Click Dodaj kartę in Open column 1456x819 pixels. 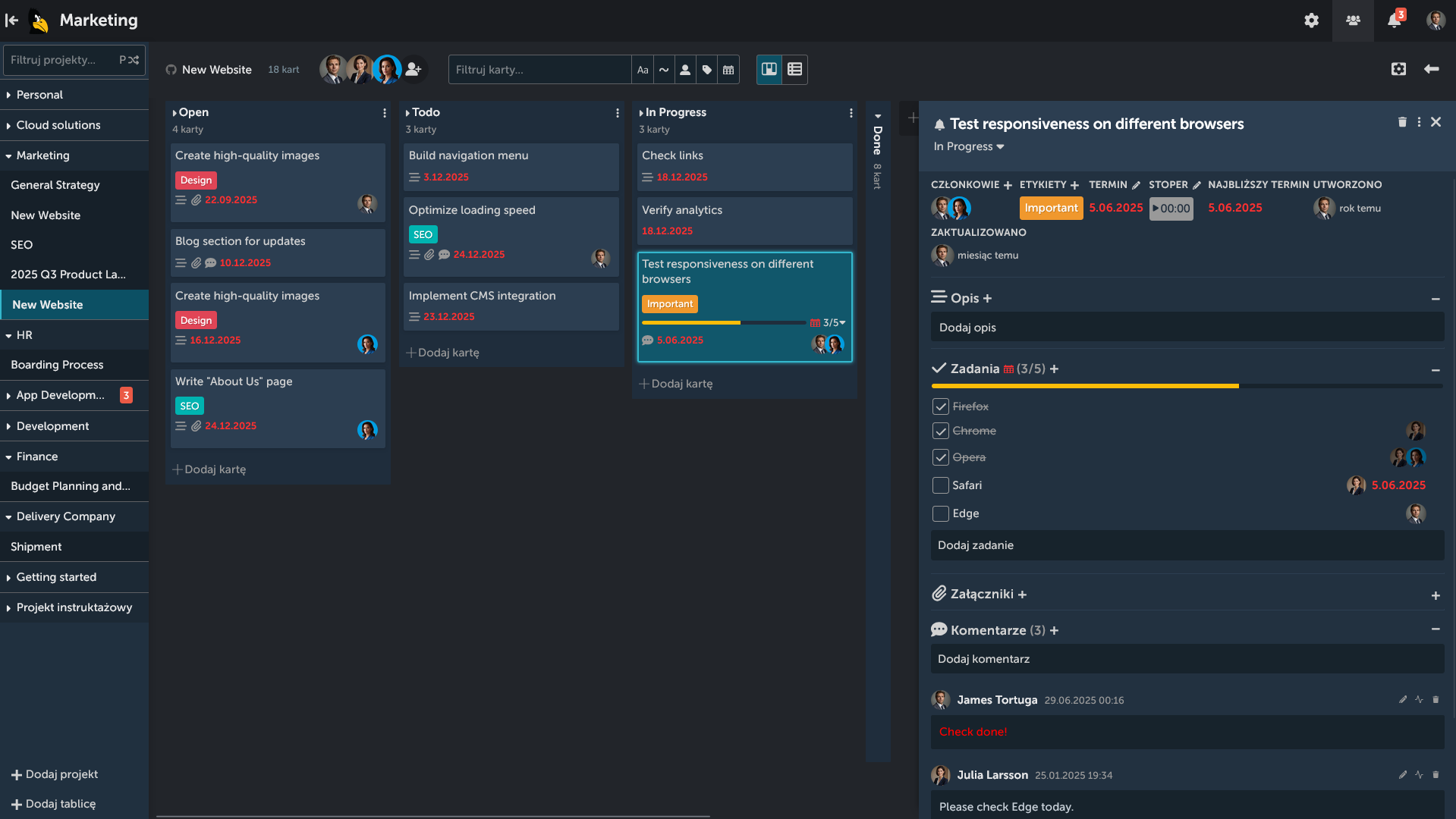209,469
